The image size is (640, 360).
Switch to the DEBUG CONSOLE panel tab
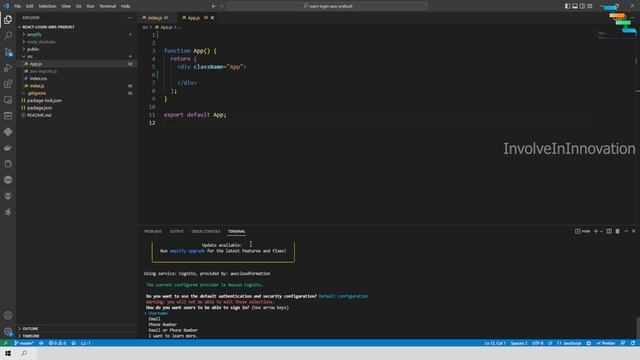pos(206,231)
